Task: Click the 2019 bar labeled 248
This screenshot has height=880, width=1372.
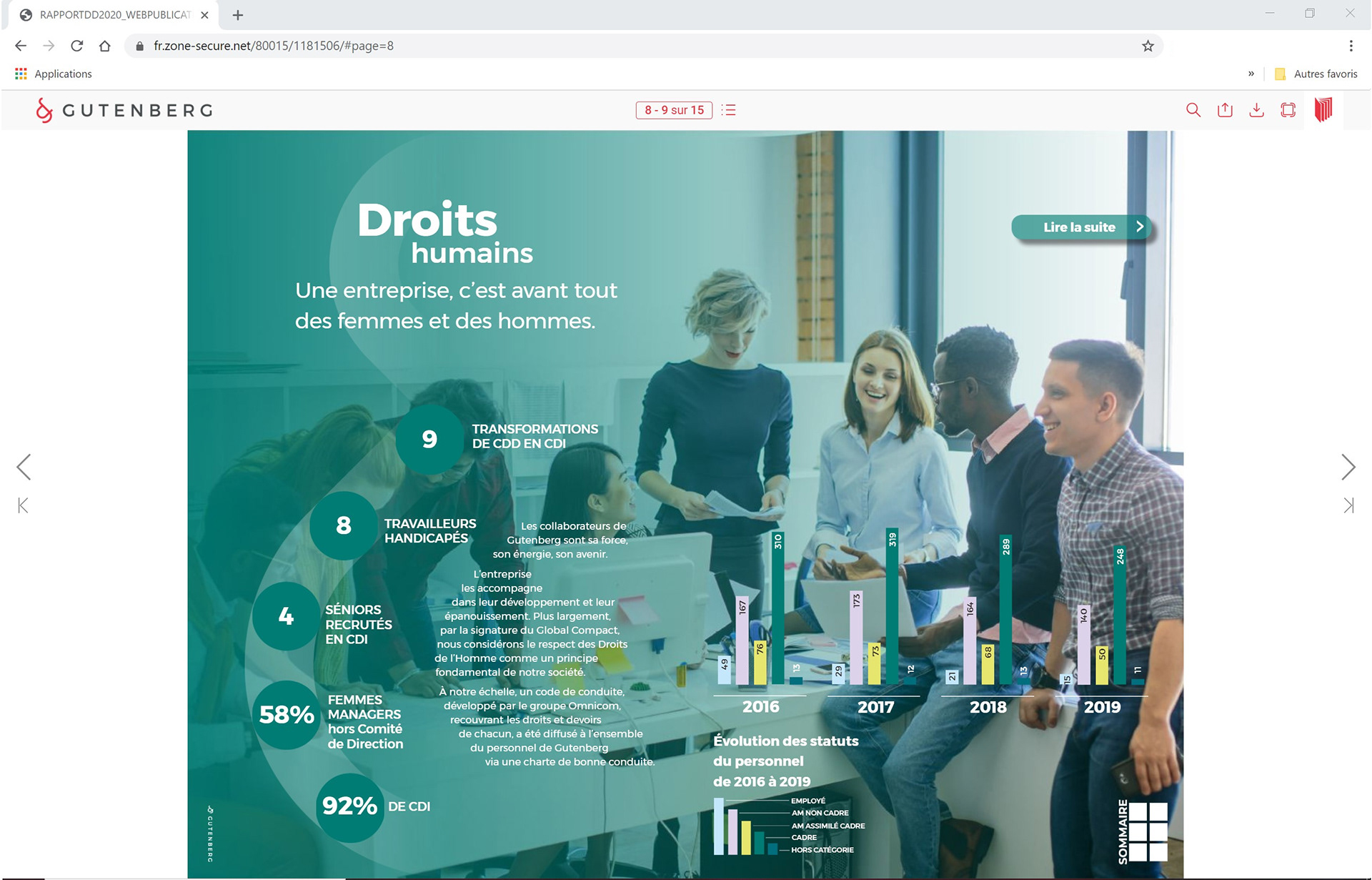Action: coord(1120,615)
